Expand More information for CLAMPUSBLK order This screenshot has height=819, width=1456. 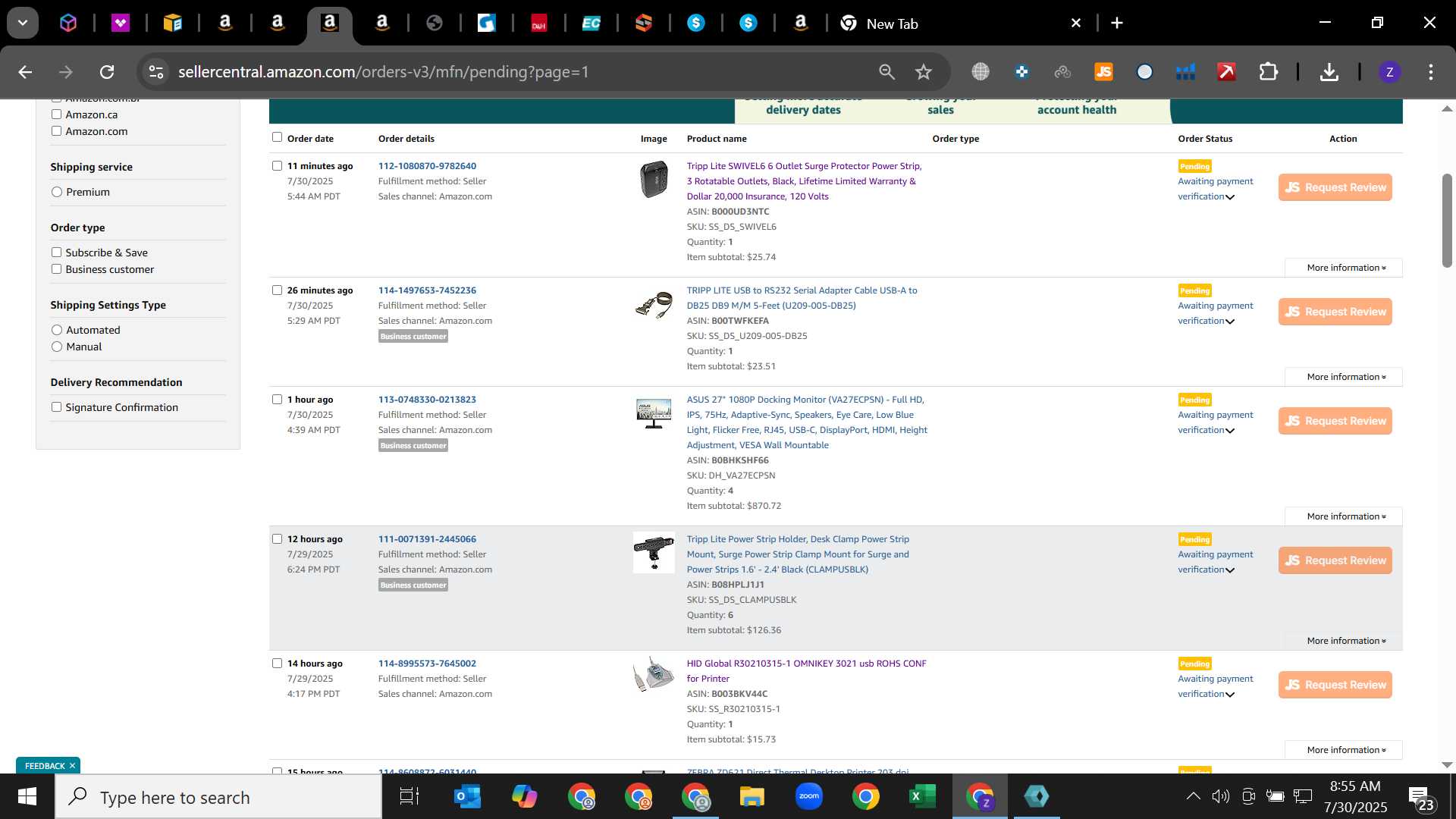click(1345, 641)
